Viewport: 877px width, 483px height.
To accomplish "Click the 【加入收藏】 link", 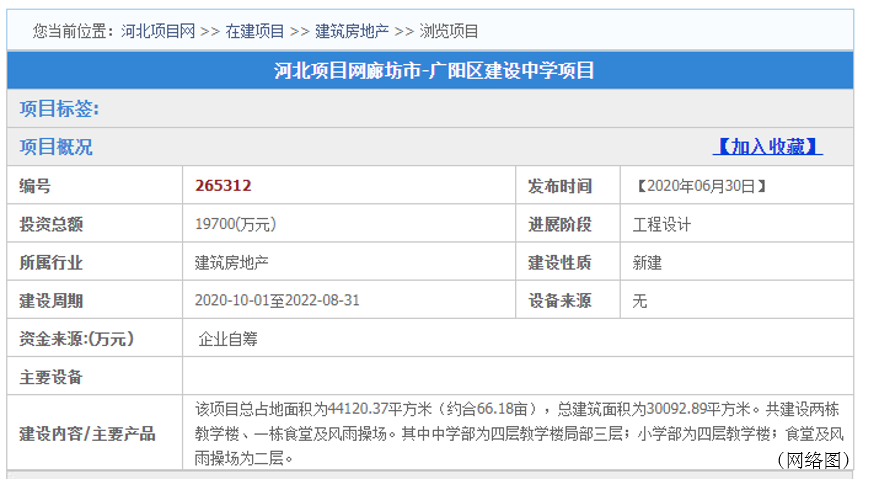I will pos(768,147).
